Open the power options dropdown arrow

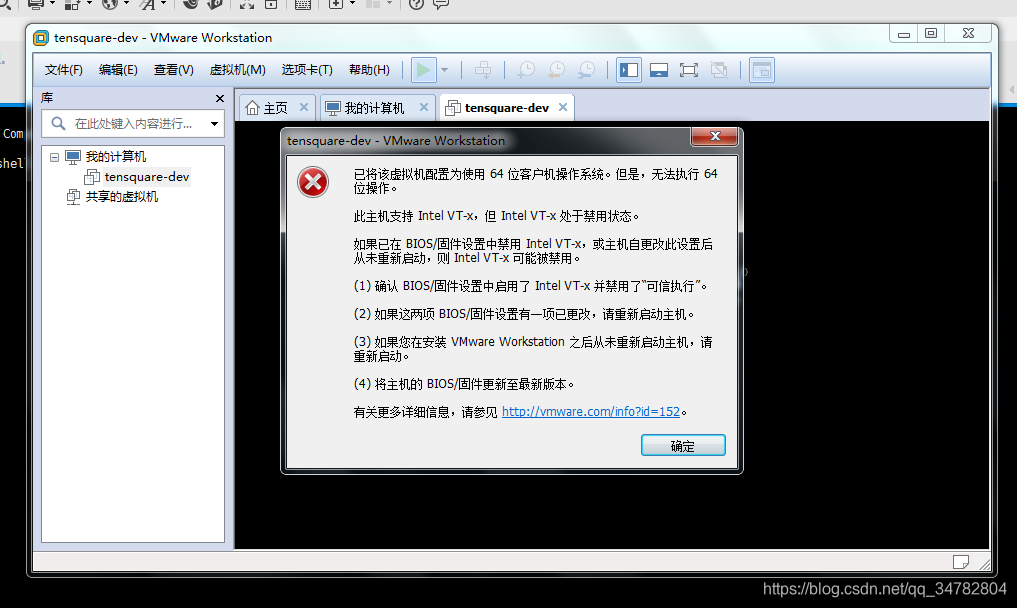445,70
